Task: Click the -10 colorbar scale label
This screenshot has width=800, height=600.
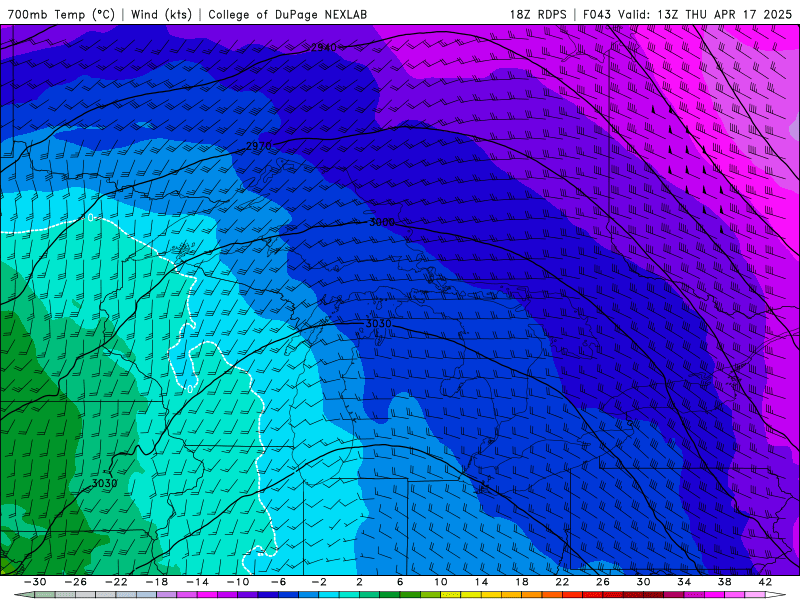Action: [238, 582]
